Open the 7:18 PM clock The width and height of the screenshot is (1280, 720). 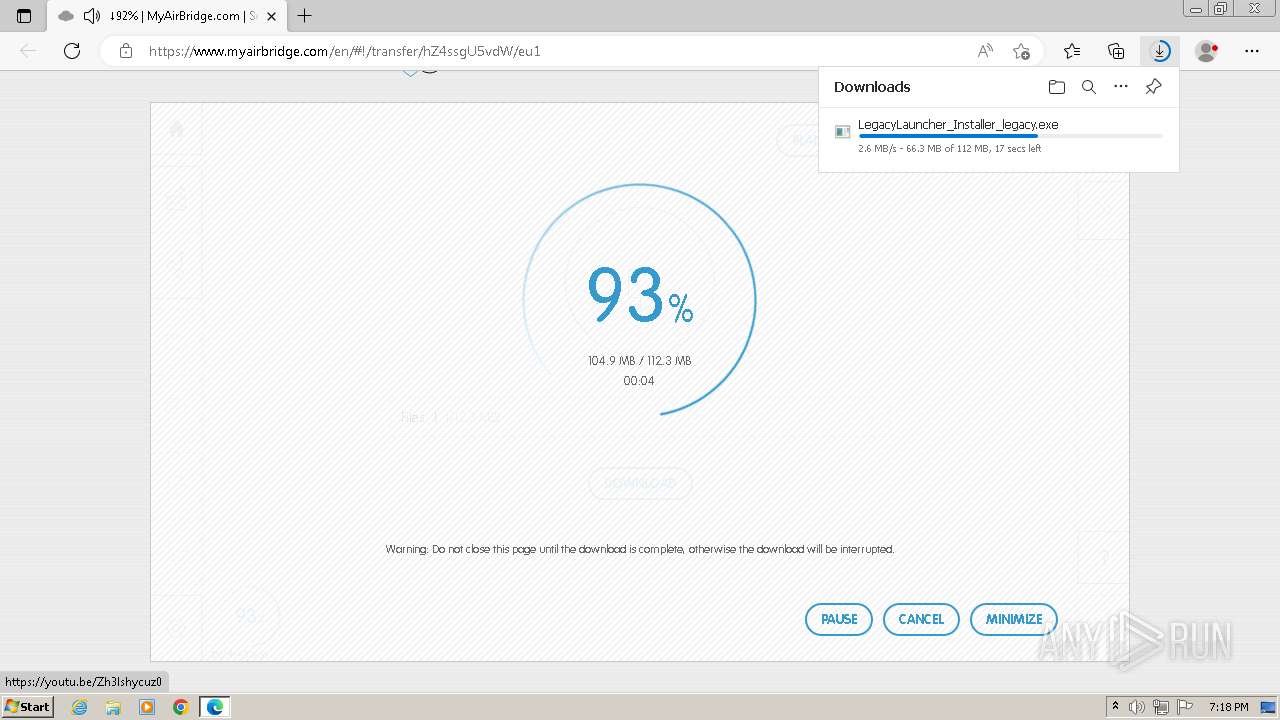1228,707
